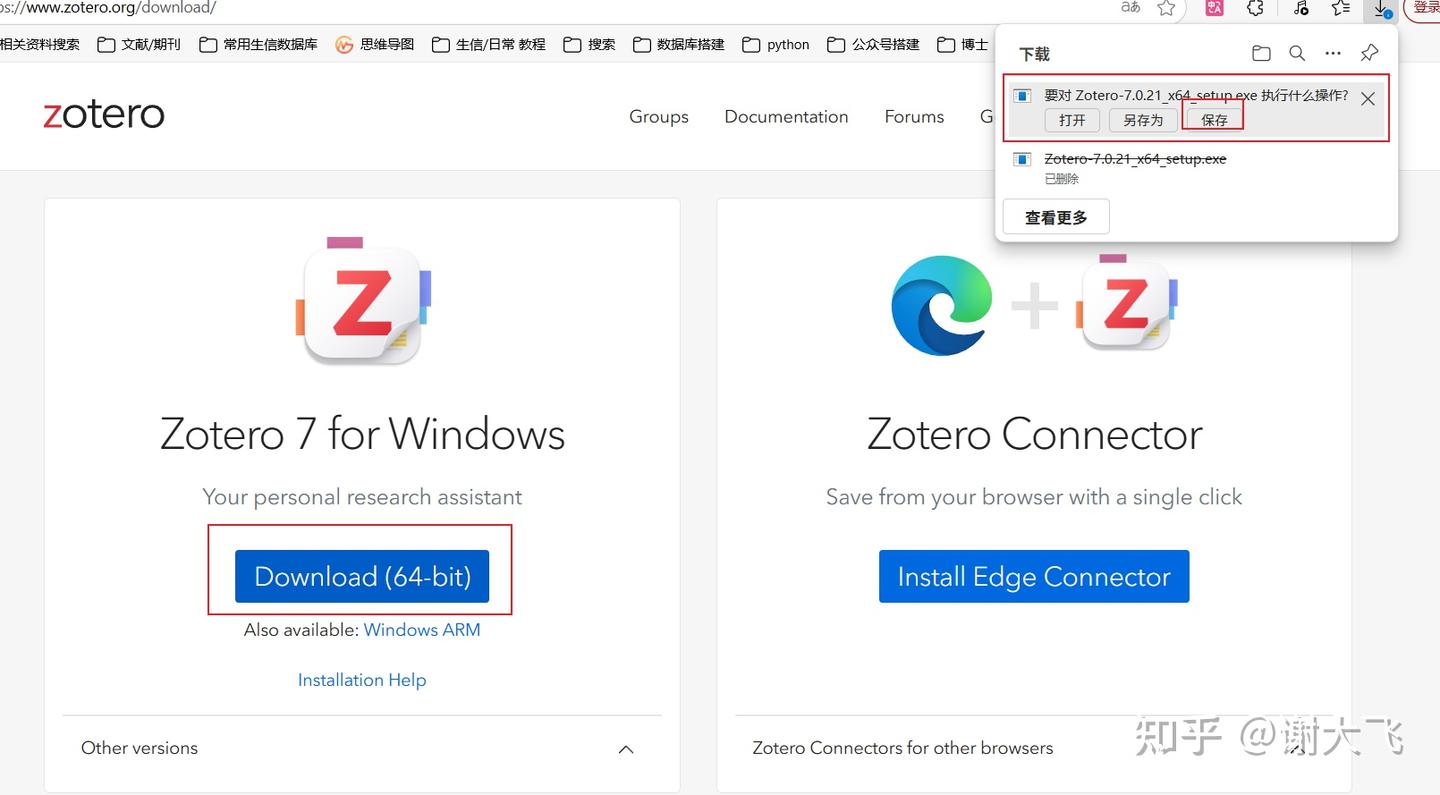Click the Zotero-7.0.21 installer file icon
Viewport: 1440px width, 795px height.
point(1021,158)
